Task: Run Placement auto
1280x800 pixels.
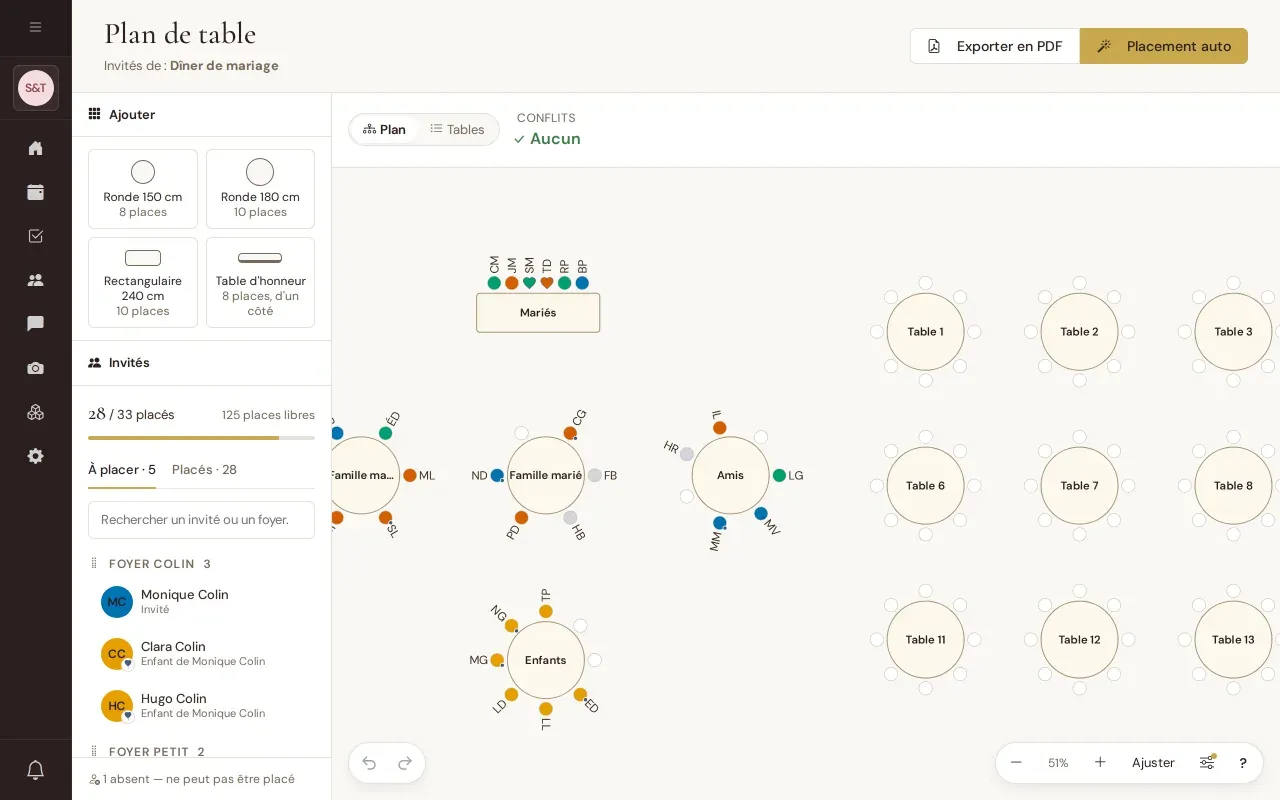Action: pyautogui.click(x=1164, y=46)
